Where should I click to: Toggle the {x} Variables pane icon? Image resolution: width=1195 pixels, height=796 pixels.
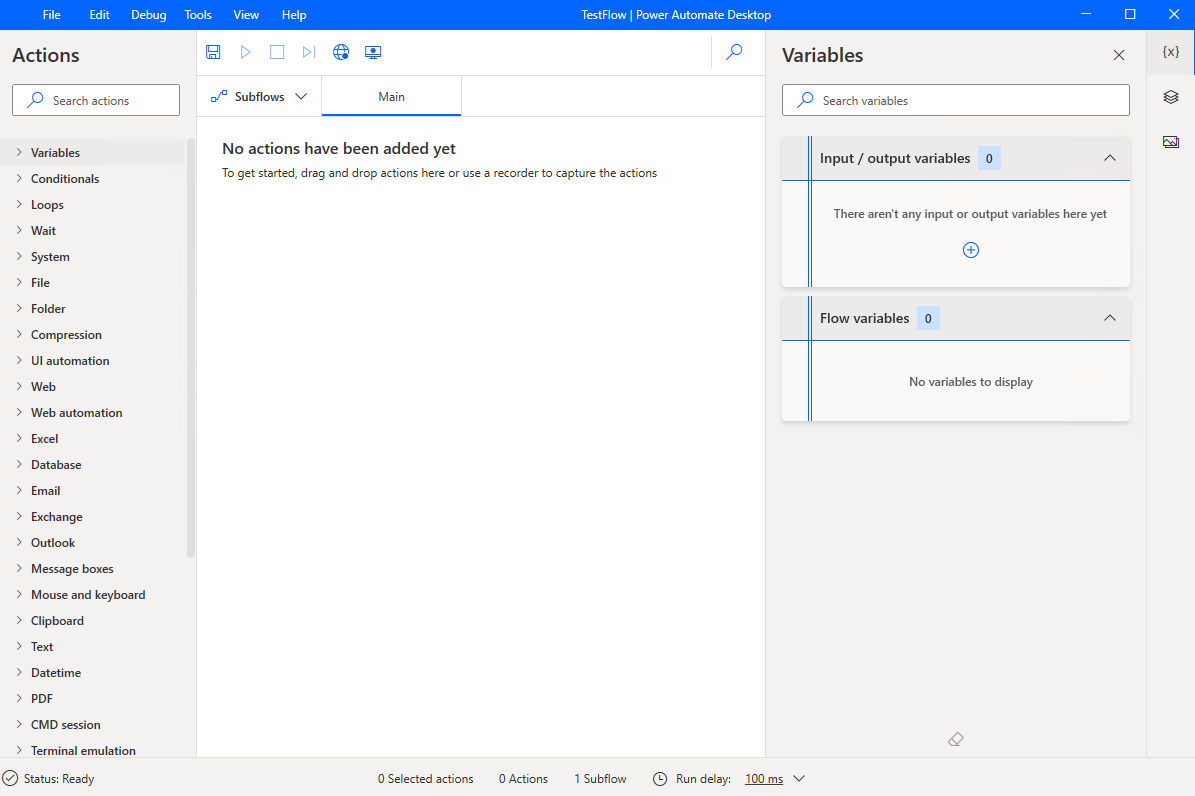[1171, 52]
